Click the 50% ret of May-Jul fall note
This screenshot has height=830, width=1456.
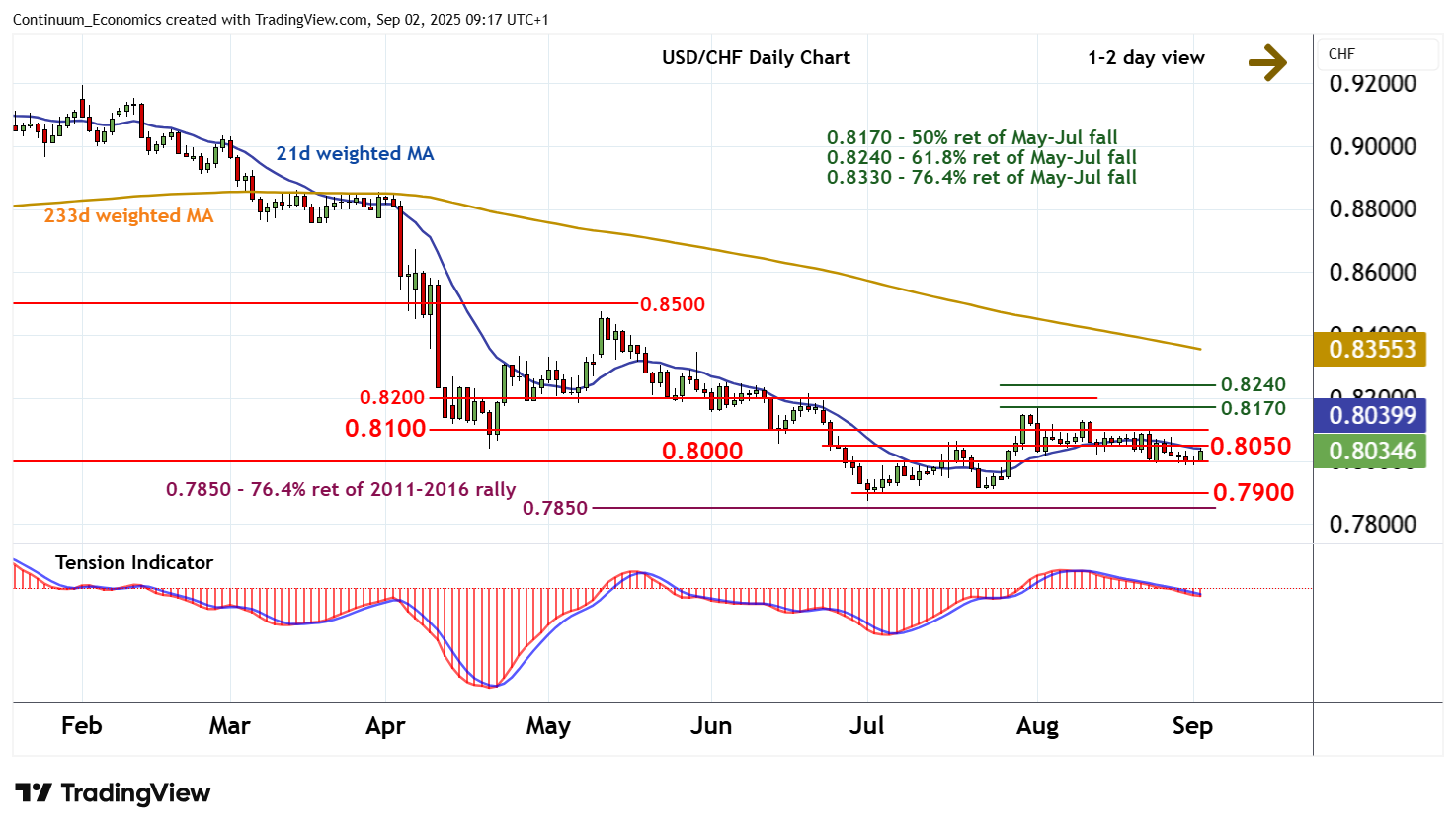[972, 137]
